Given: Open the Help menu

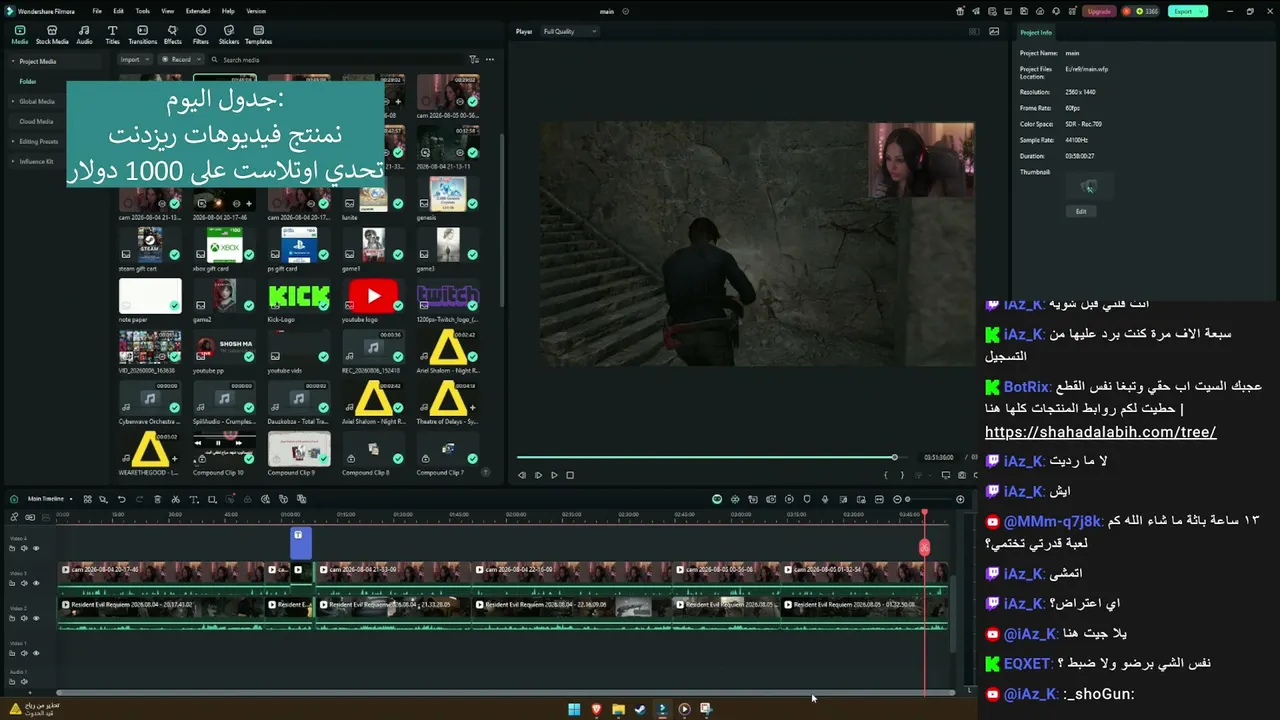Looking at the screenshot, I should [x=228, y=11].
